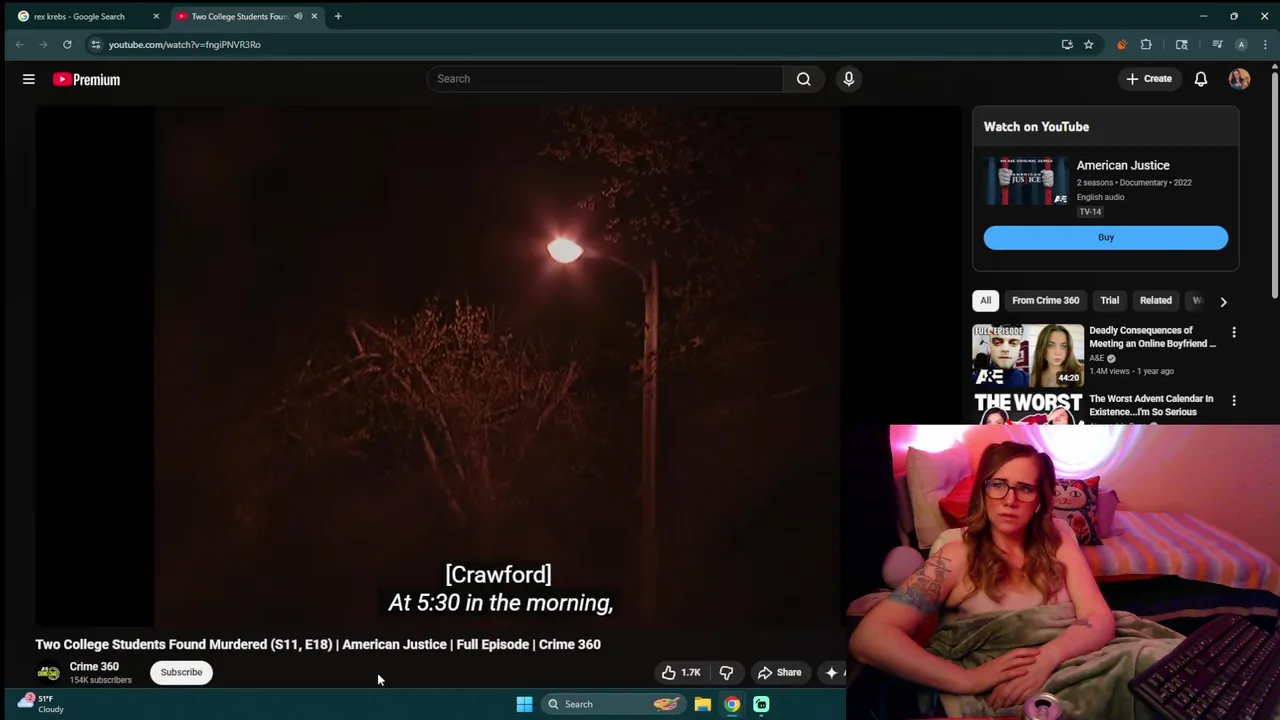Open The Worst Advent Calendar thumbnail

tap(1027, 408)
